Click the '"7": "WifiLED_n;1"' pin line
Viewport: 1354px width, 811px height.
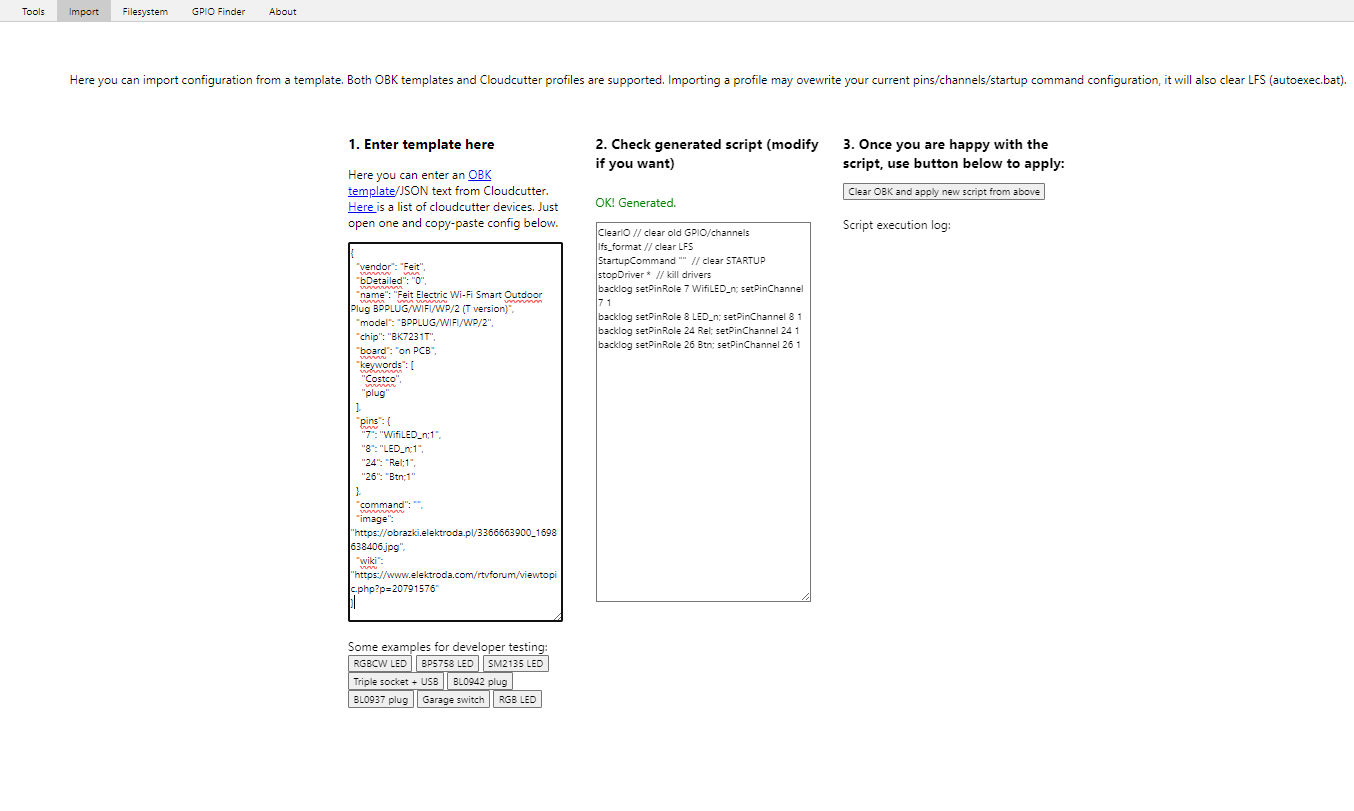pyautogui.click(x=400, y=435)
